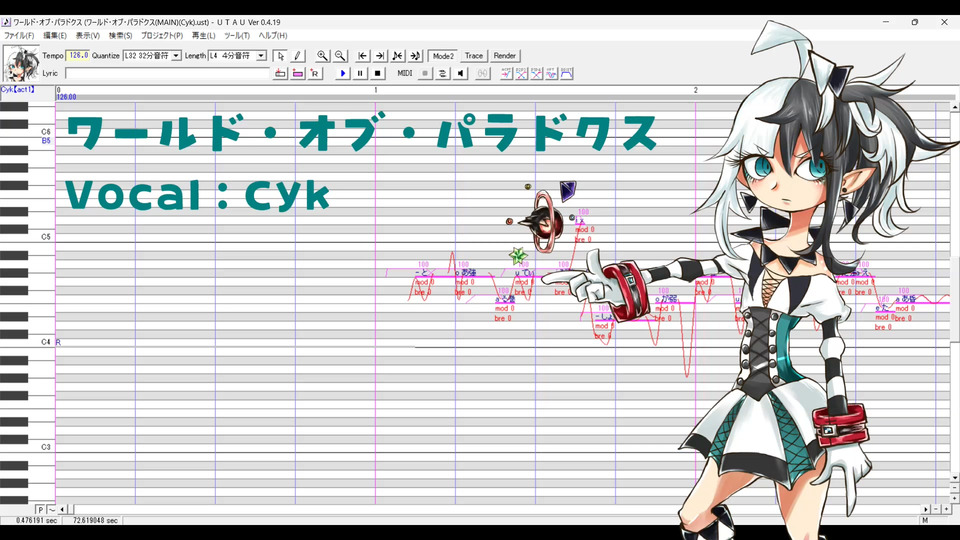Image resolution: width=960 pixels, height=540 pixels.
Task: Click the envelope reset tool icon
Action: tap(567, 73)
